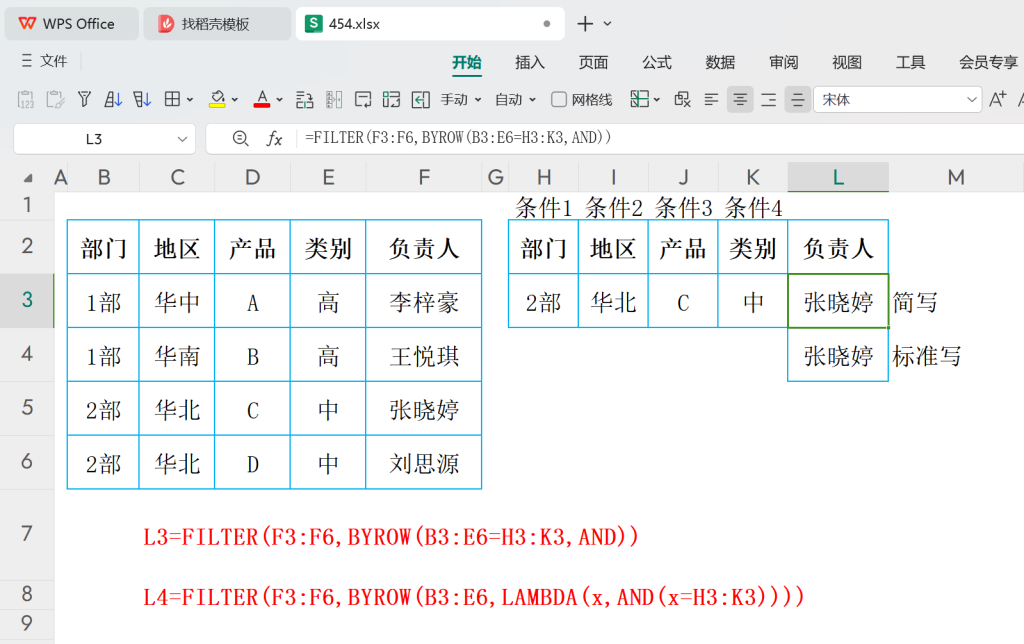Click the clear formatting icon
The image size is (1024, 644).
682,99
